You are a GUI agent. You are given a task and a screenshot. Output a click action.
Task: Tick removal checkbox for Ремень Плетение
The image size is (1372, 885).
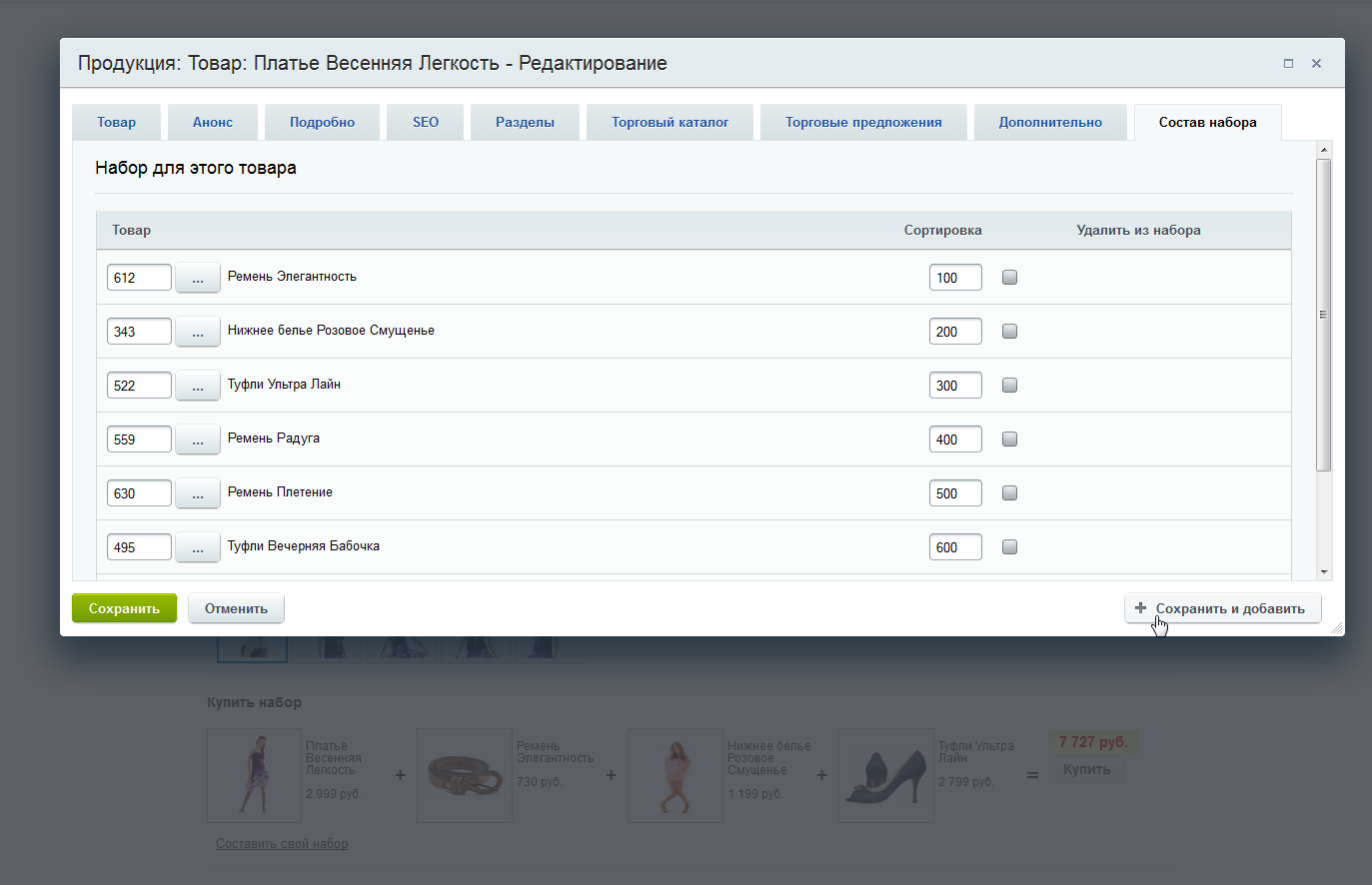[x=1009, y=493]
